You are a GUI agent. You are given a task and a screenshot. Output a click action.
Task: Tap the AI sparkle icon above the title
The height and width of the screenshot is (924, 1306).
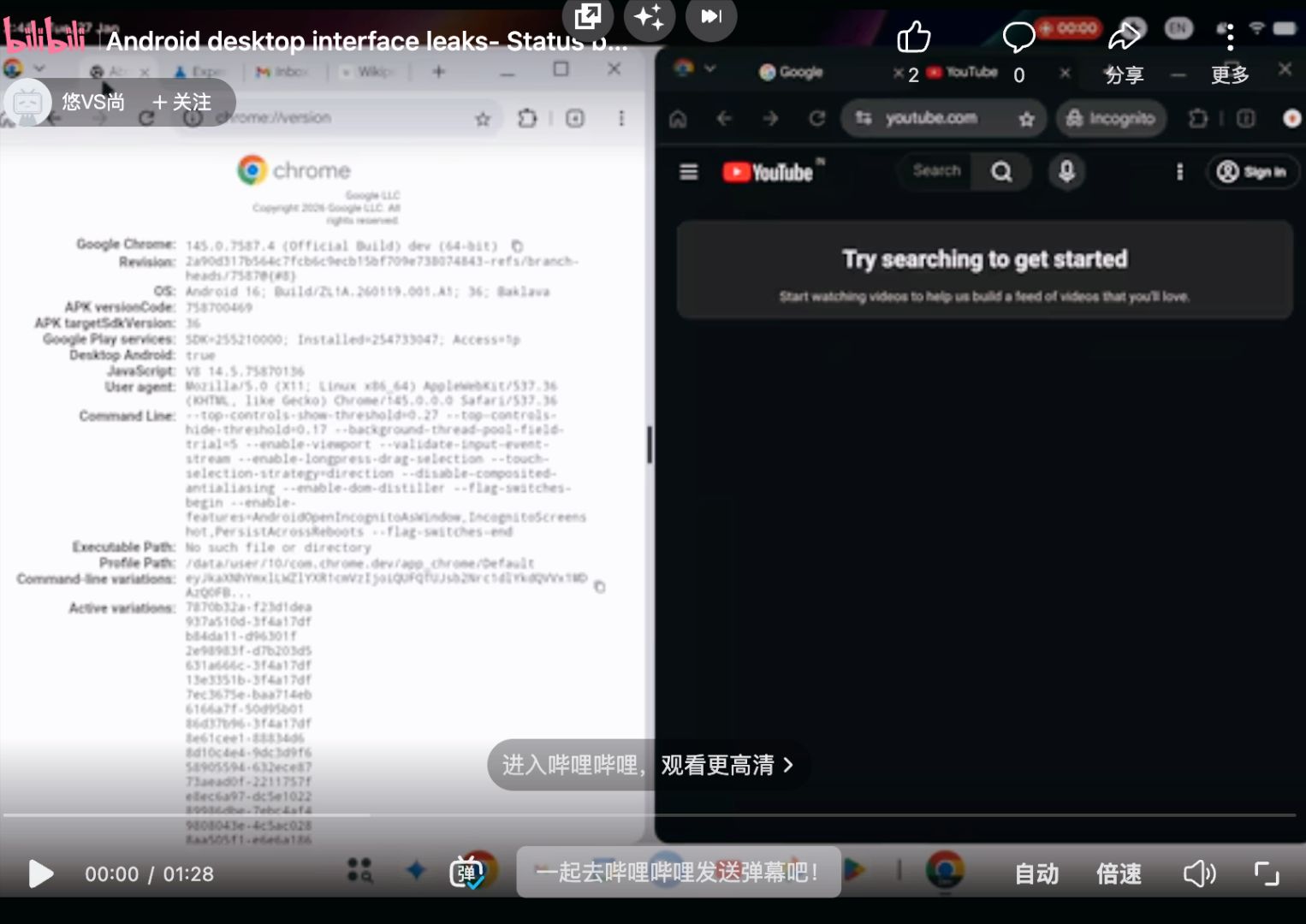650,16
